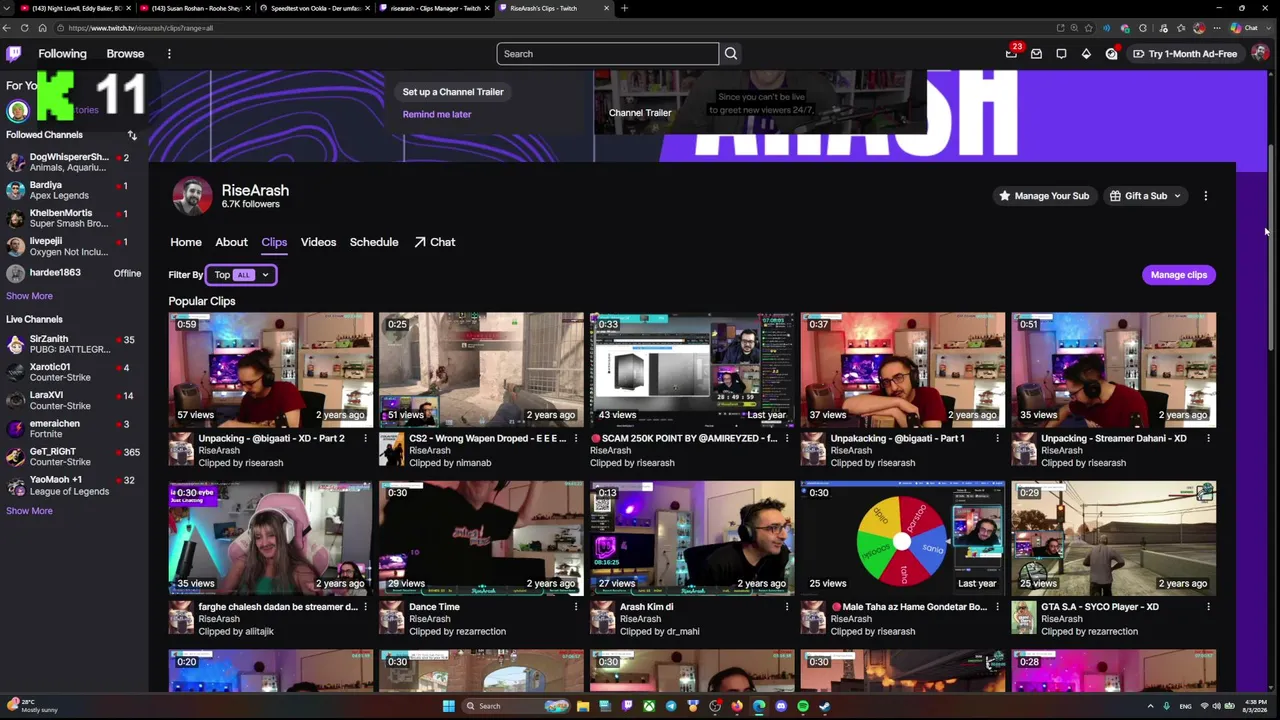The height and width of the screenshot is (720, 1280).
Task: Play the GTA S.A - SYCO Player clip thumbnail
Action: tap(1113, 538)
